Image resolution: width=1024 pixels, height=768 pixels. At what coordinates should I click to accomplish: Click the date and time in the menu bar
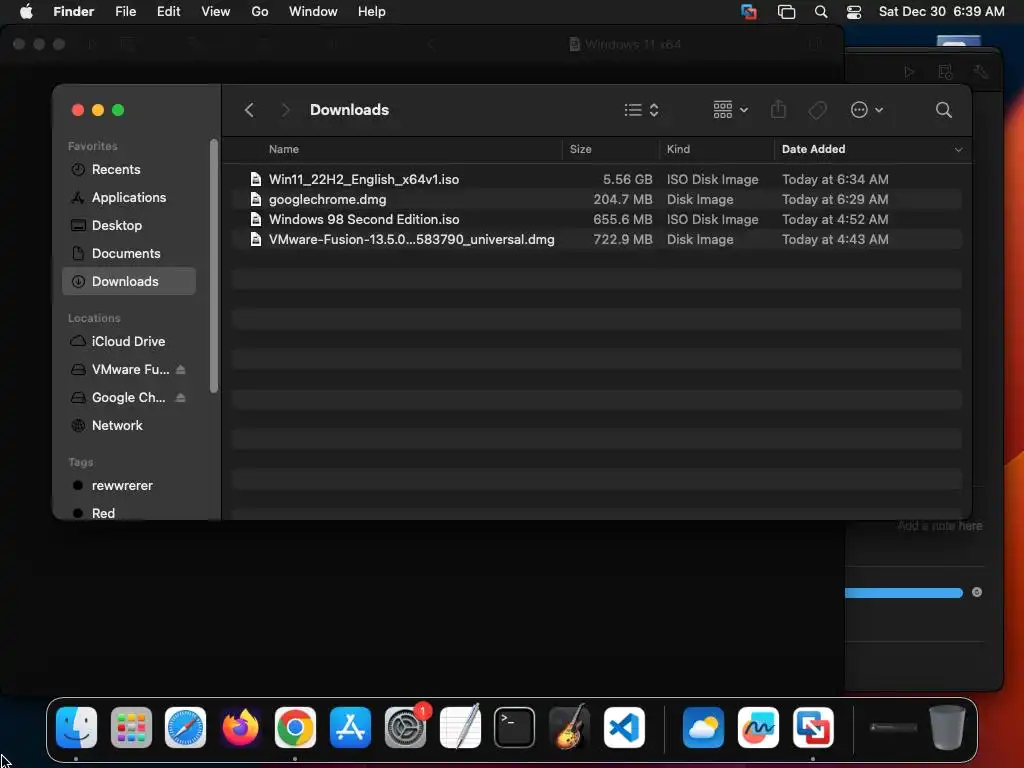[941, 12]
